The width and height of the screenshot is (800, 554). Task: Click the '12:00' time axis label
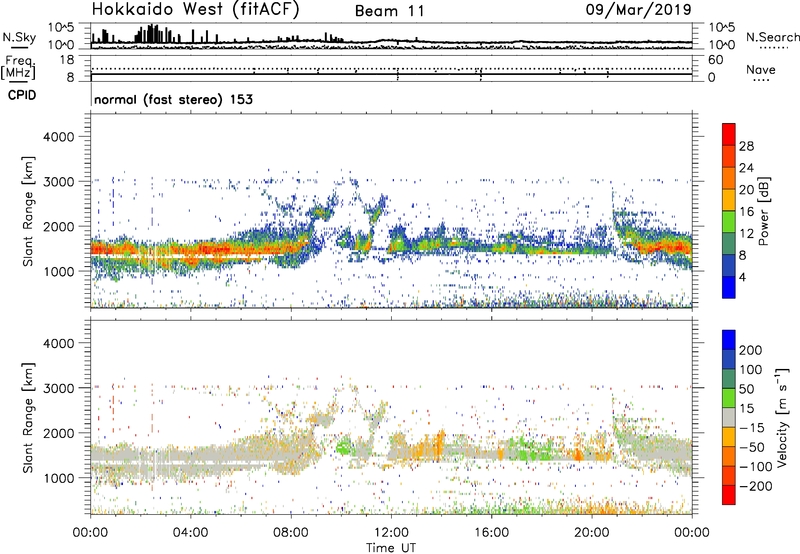click(391, 533)
